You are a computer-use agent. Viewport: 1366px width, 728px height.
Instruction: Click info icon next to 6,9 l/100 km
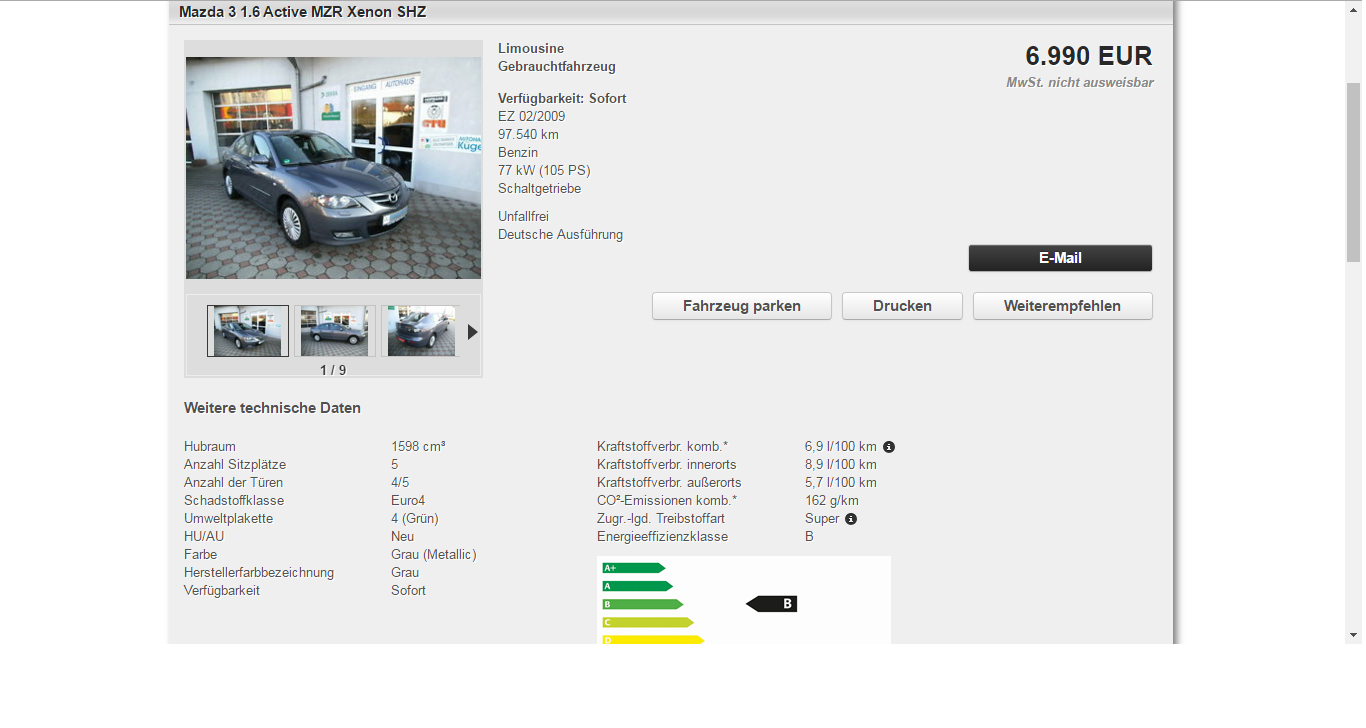pyautogui.click(x=889, y=447)
